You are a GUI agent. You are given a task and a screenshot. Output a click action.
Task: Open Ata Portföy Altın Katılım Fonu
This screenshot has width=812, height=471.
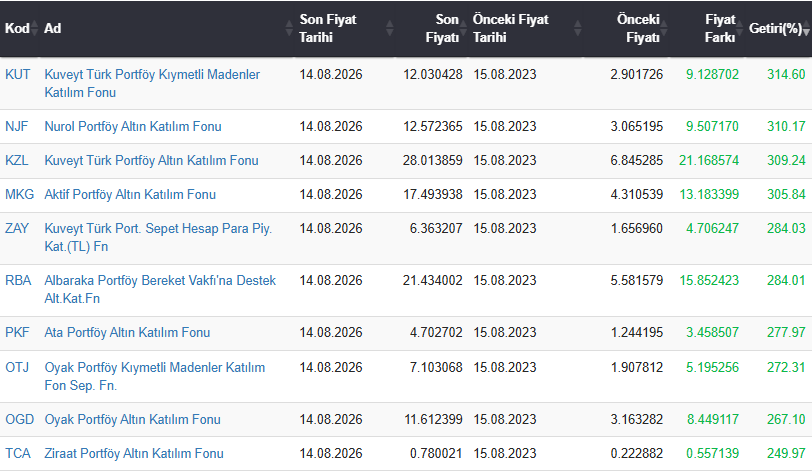click(127, 332)
